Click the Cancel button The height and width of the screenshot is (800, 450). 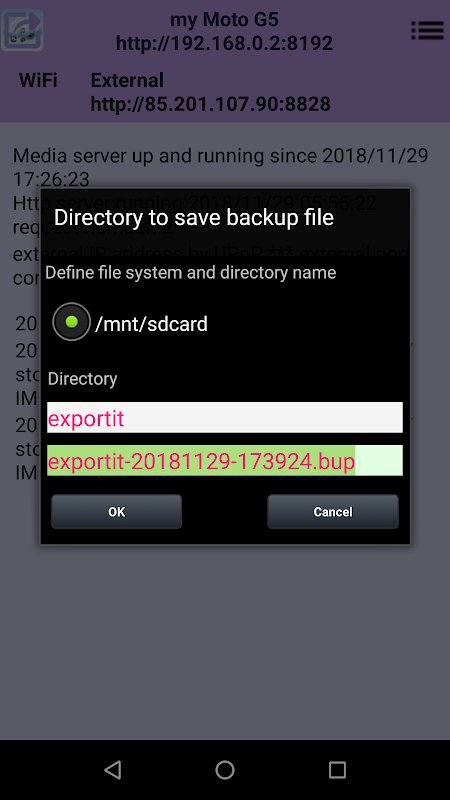pyautogui.click(x=333, y=512)
